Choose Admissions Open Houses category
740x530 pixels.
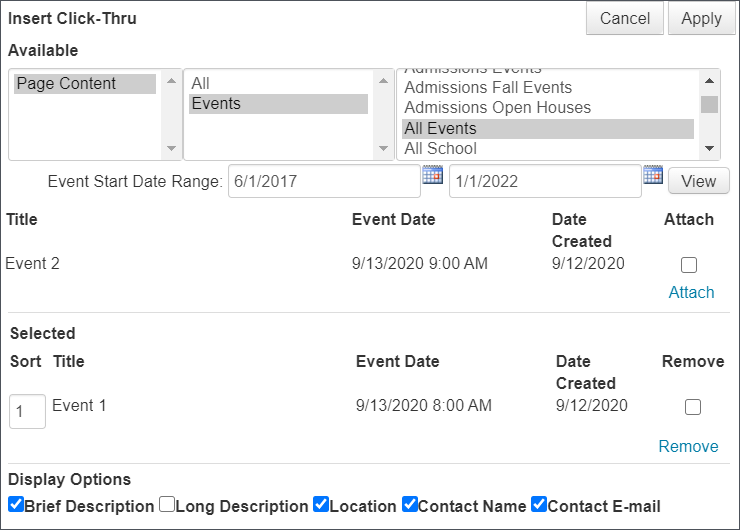(x=547, y=108)
